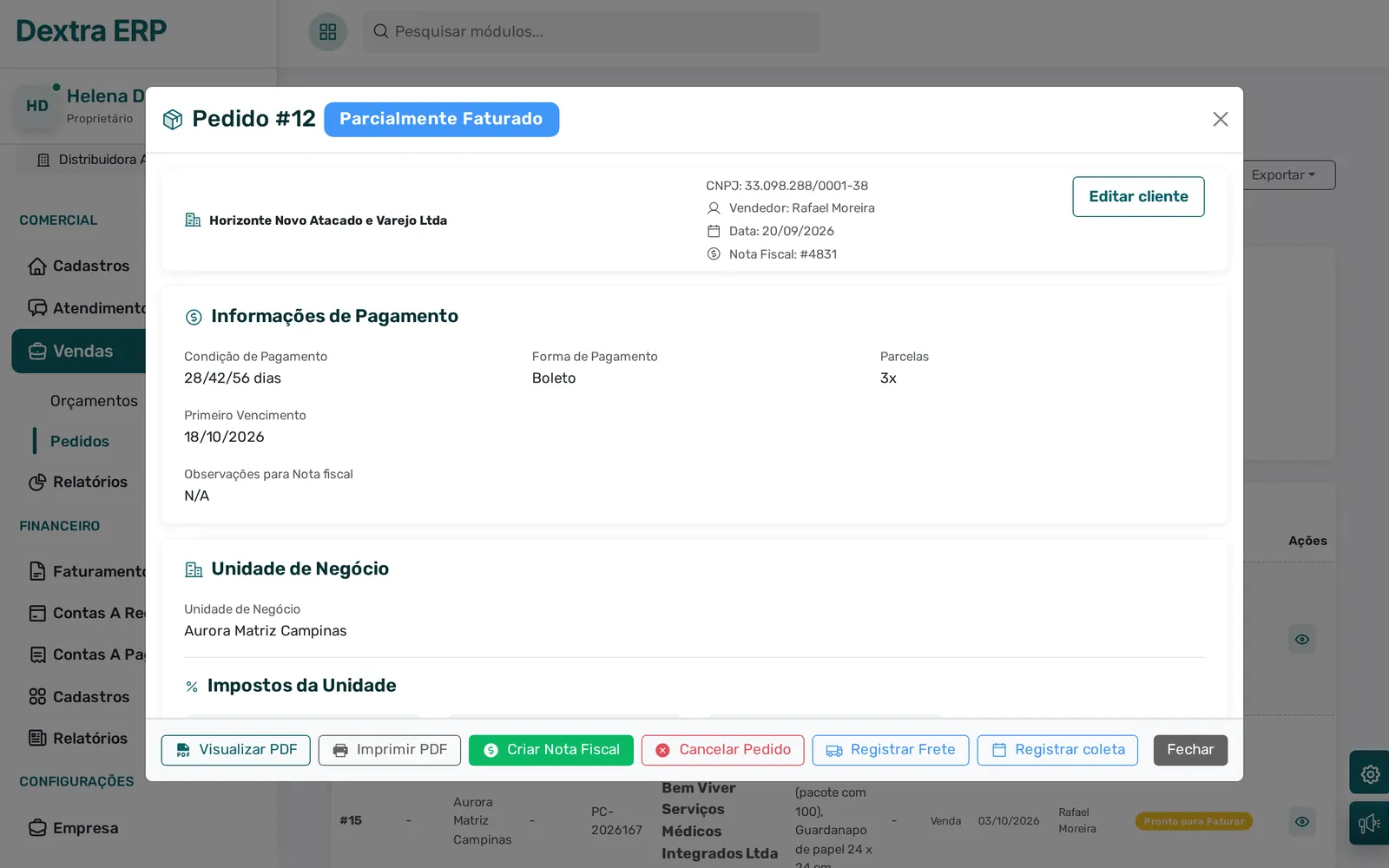Click Editar cliente button
The width and height of the screenshot is (1389, 868).
click(1138, 196)
